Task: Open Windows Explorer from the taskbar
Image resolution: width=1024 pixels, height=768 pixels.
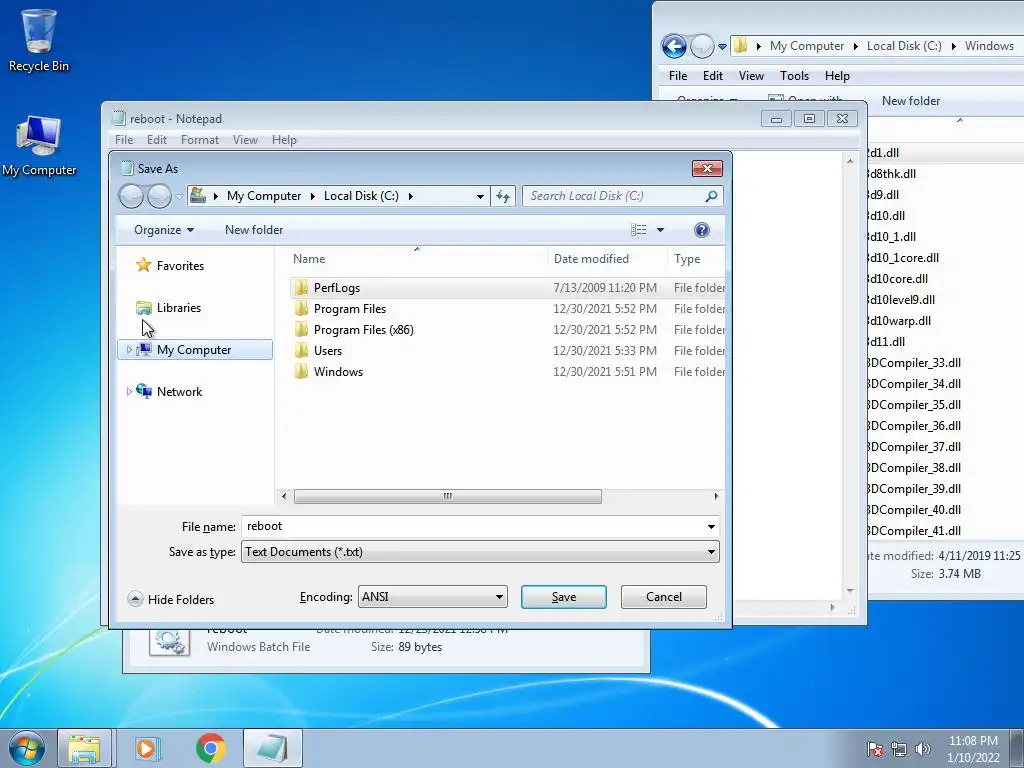Action: (84, 748)
